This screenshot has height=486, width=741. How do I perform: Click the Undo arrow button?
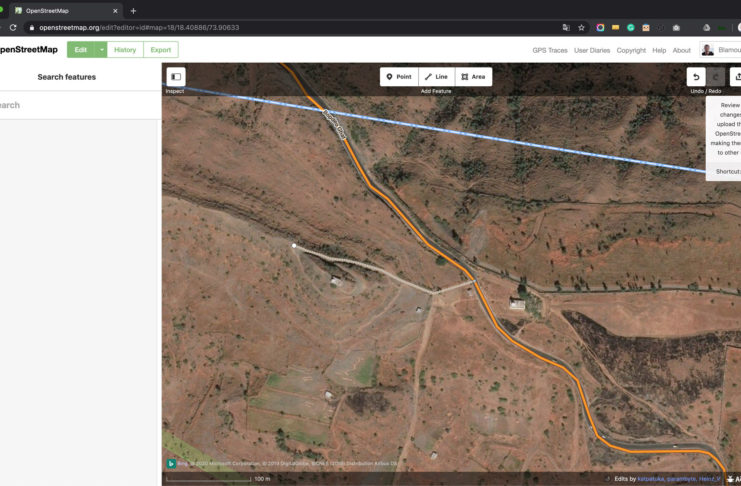coord(696,77)
